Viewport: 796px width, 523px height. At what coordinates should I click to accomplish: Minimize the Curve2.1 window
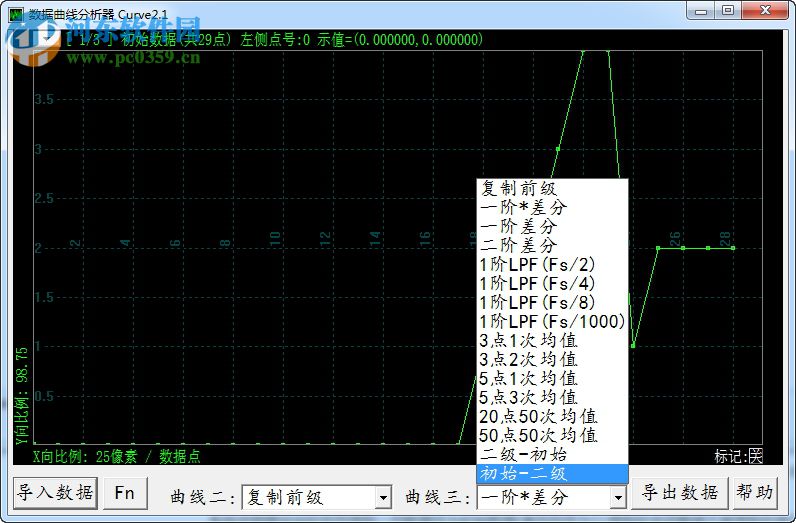[701, 11]
